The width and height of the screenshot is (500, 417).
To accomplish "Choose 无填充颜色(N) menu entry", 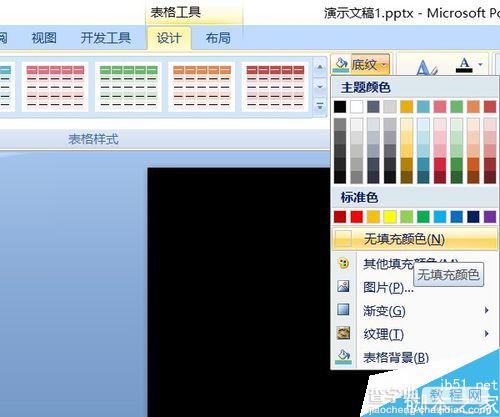I will (x=415, y=239).
